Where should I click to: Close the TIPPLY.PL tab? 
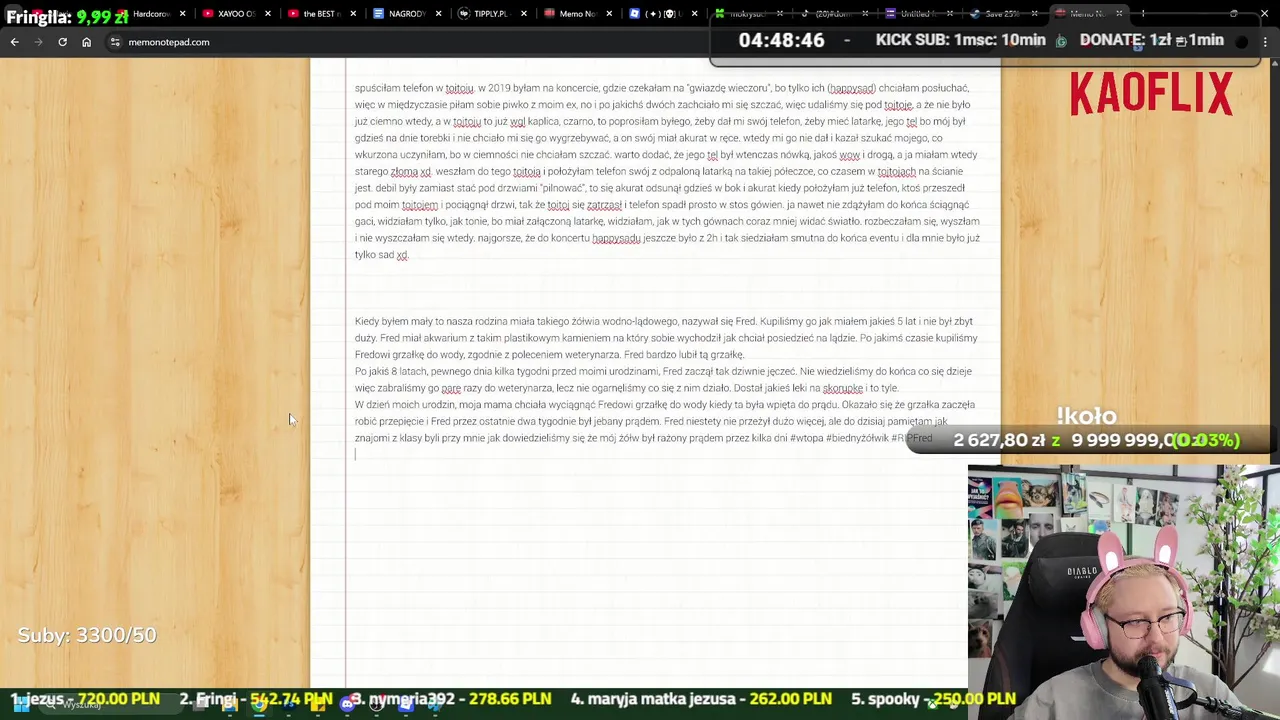tap(523, 14)
